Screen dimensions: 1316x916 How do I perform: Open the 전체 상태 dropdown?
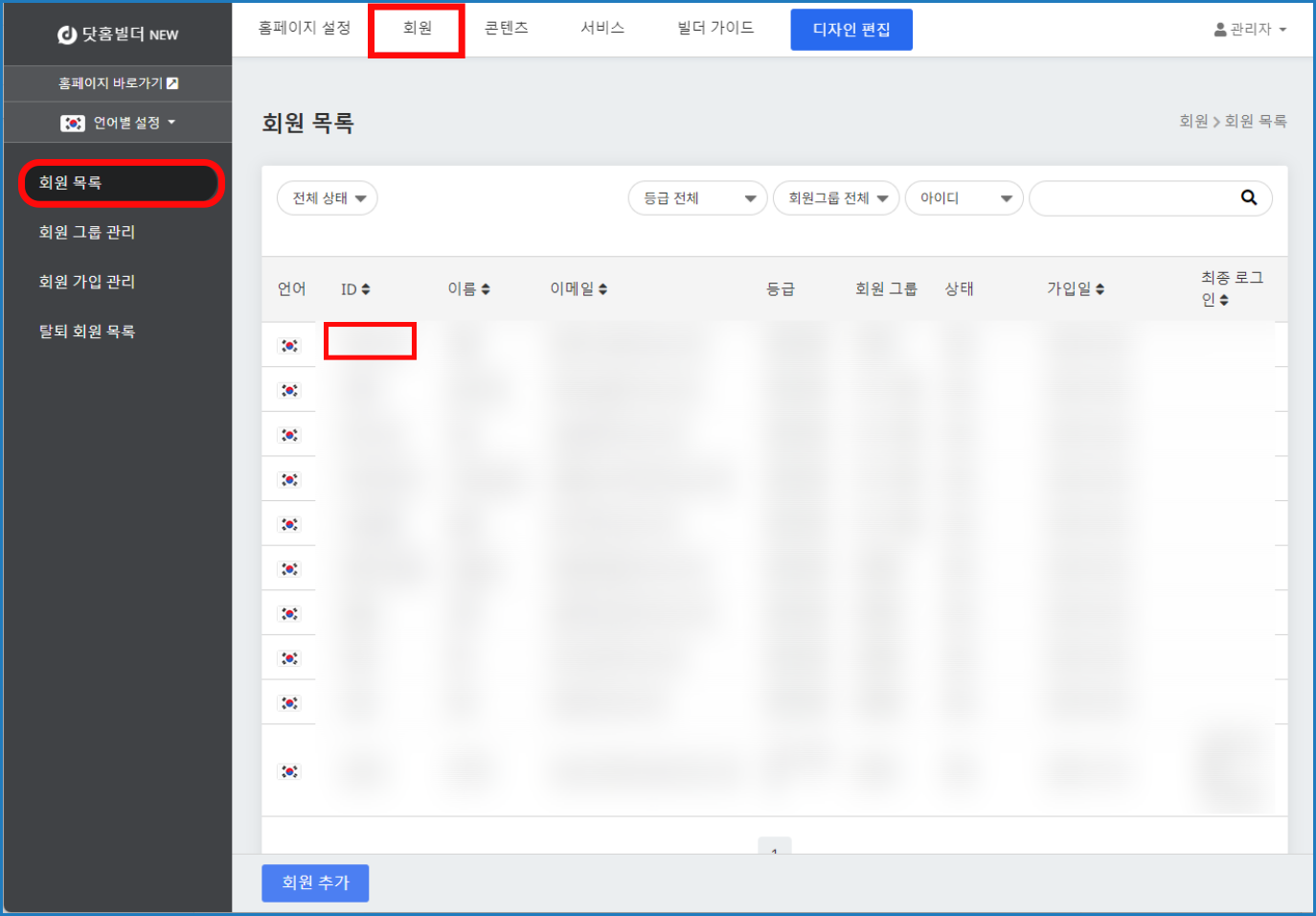[328, 198]
